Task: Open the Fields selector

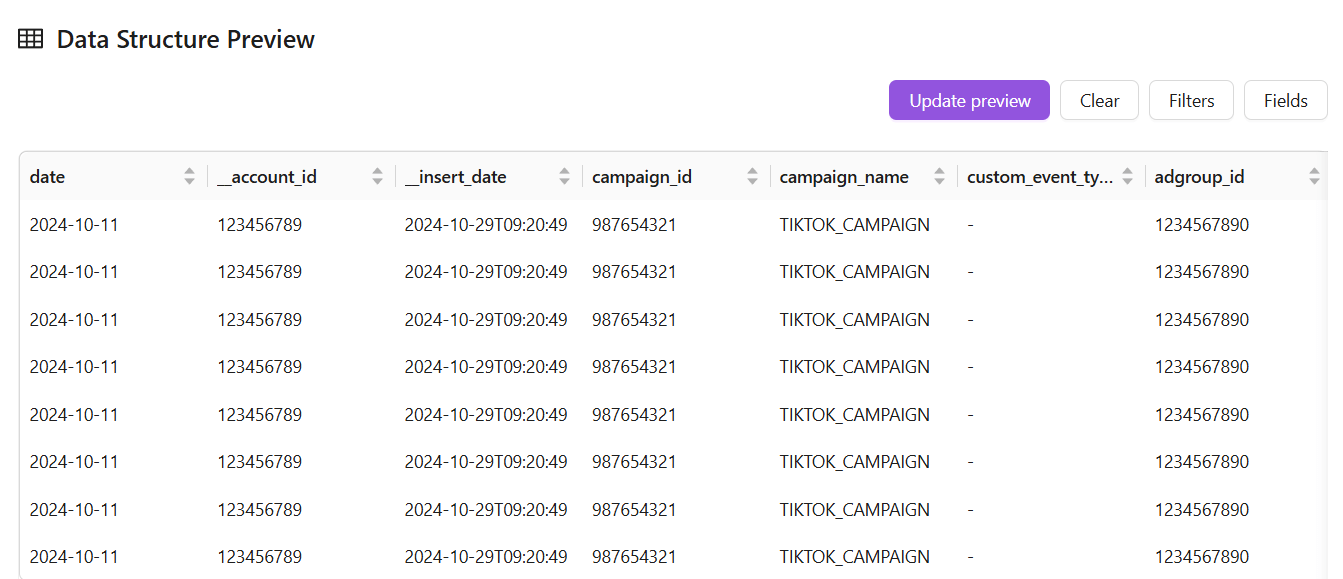Action: click(x=1285, y=101)
